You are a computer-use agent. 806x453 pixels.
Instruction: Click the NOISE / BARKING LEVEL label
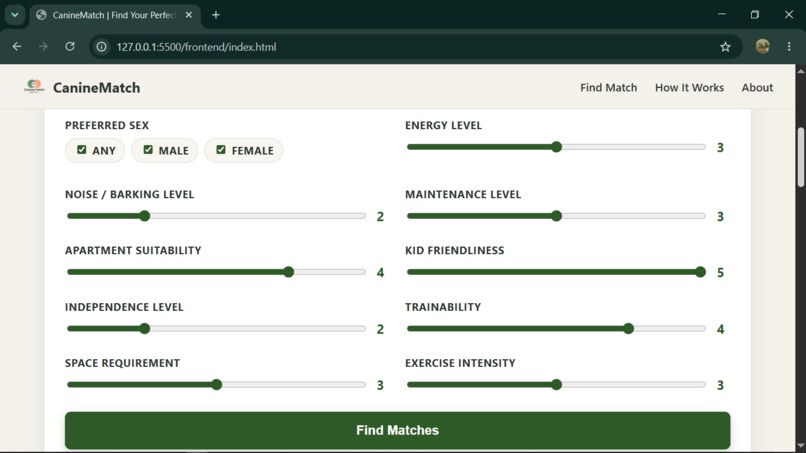click(130, 194)
